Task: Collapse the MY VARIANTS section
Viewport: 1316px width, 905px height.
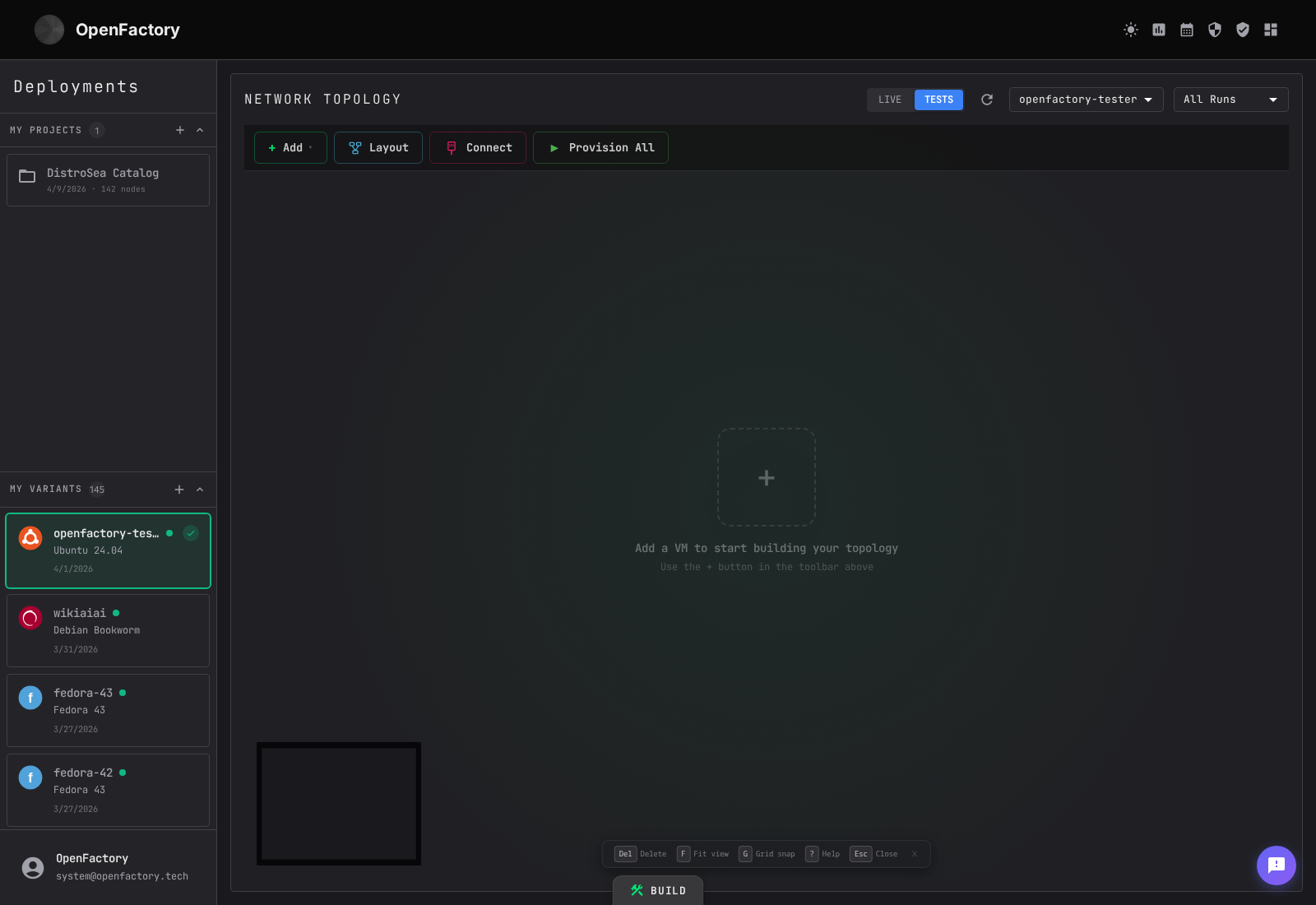Action: tap(199, 489)
